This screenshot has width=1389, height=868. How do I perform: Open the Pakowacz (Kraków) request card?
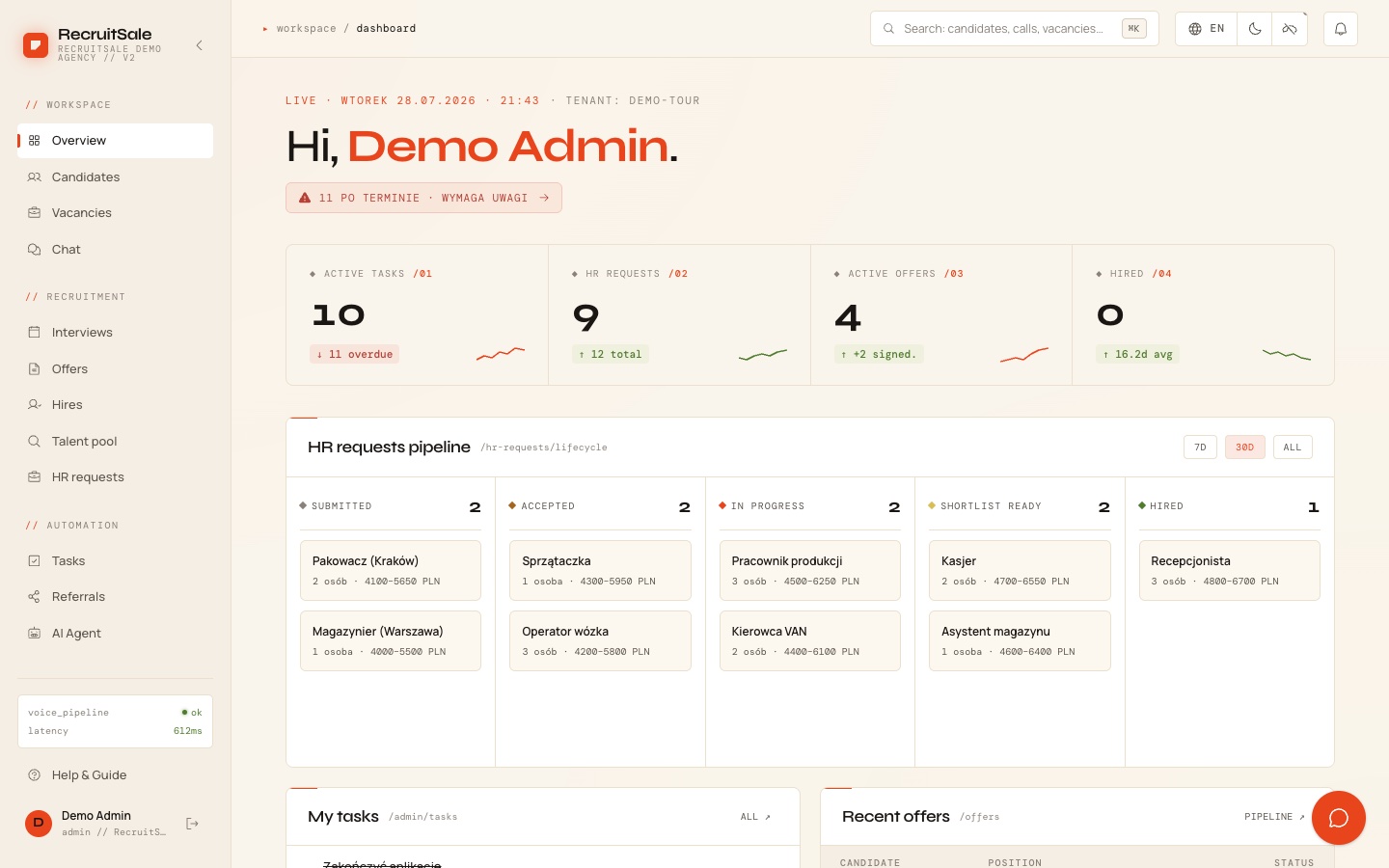(x=391, y=570)
